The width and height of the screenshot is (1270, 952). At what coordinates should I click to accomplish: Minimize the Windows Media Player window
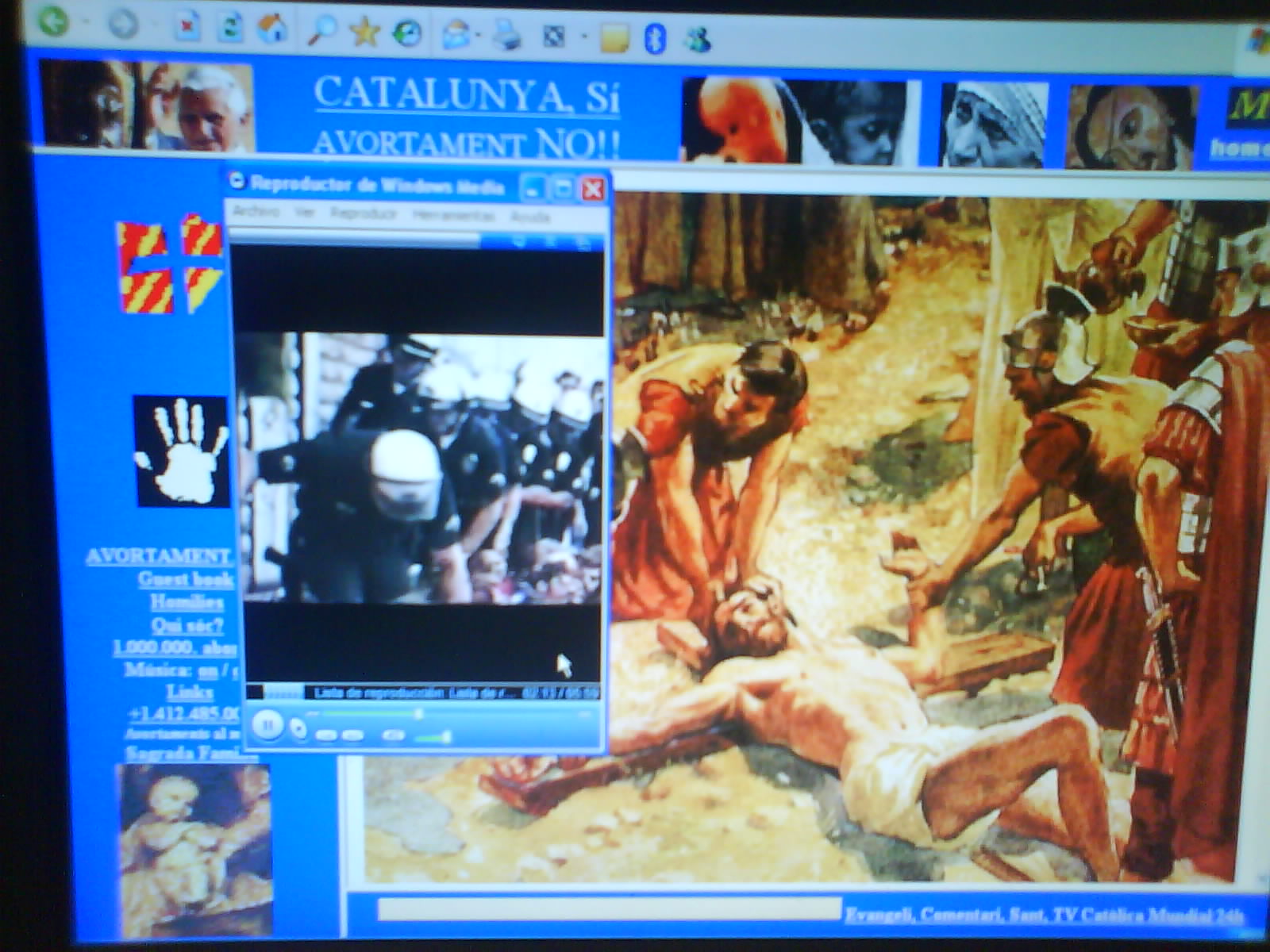pyautogui.click(x=533, y=189)
